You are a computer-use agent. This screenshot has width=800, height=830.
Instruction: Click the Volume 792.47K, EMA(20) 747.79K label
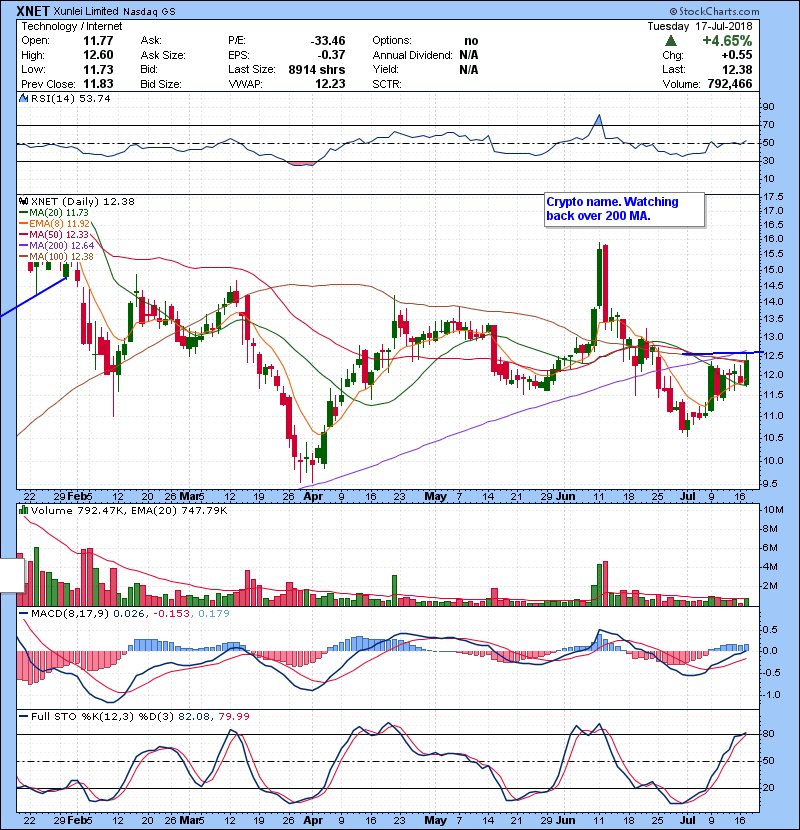[129, 510]
